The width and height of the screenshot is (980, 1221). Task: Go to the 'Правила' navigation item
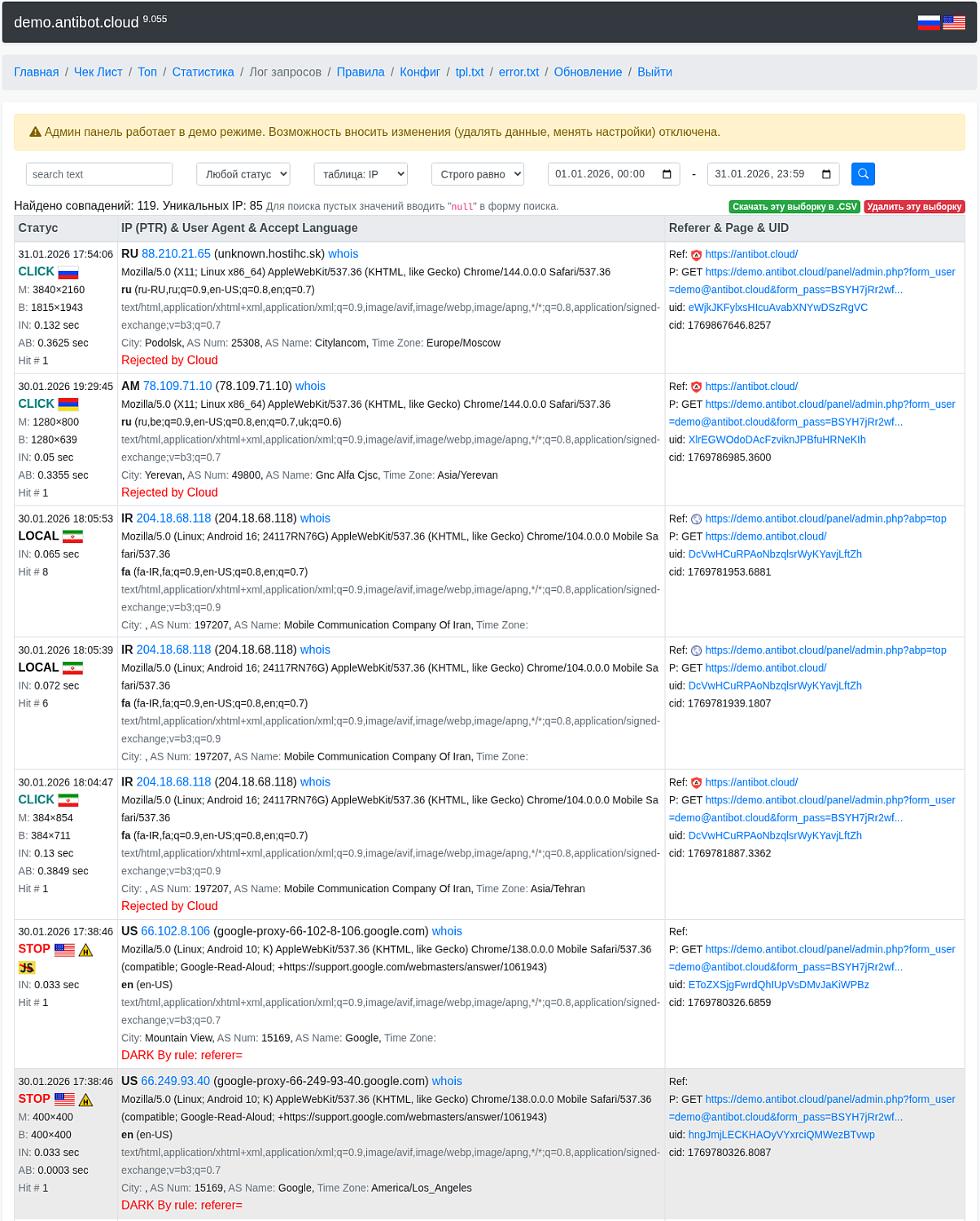(360, 72)
